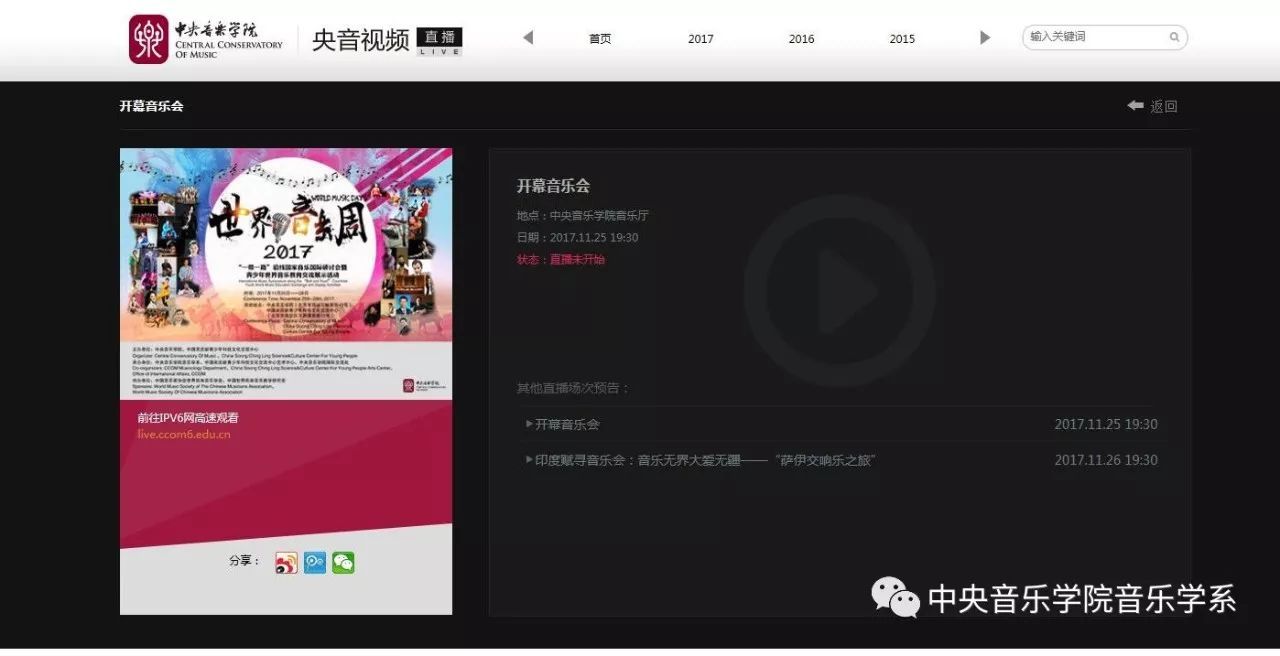Click the 央音视频 直播 LIVE site title
1280x656 pixels.
[x=386, y=40]
